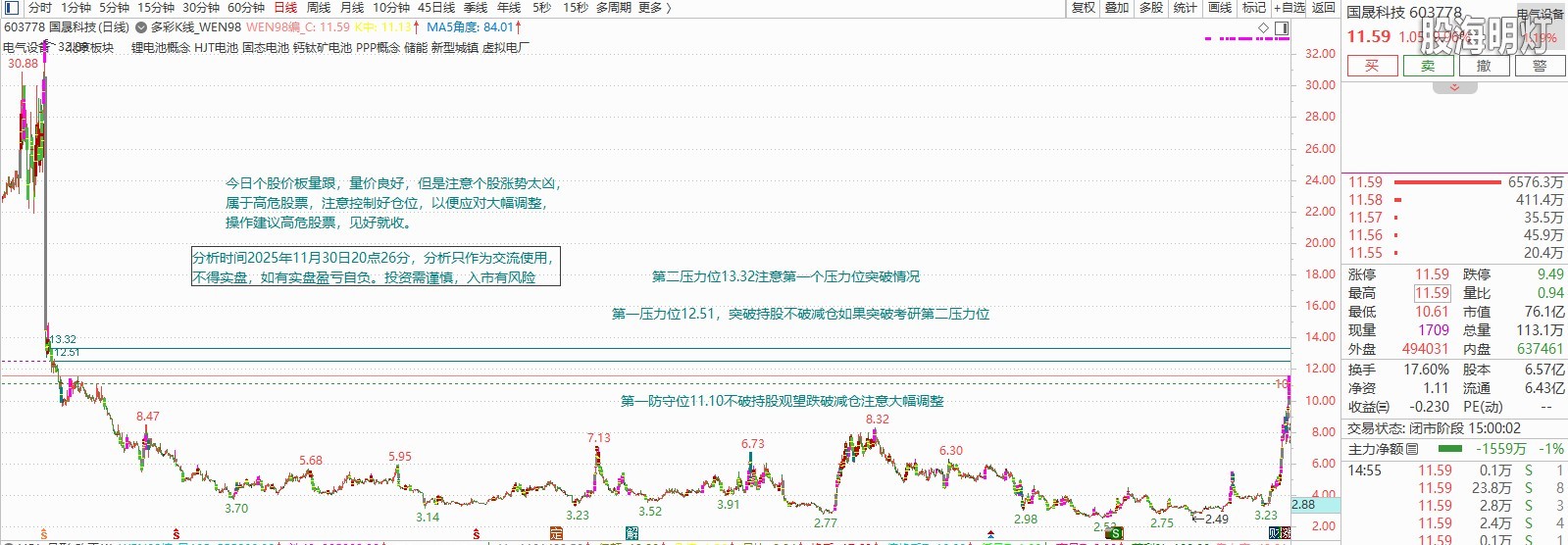Click 主力净额 green progress bar
Screen dimensions: 1568x545
[x=1450, y=449]
